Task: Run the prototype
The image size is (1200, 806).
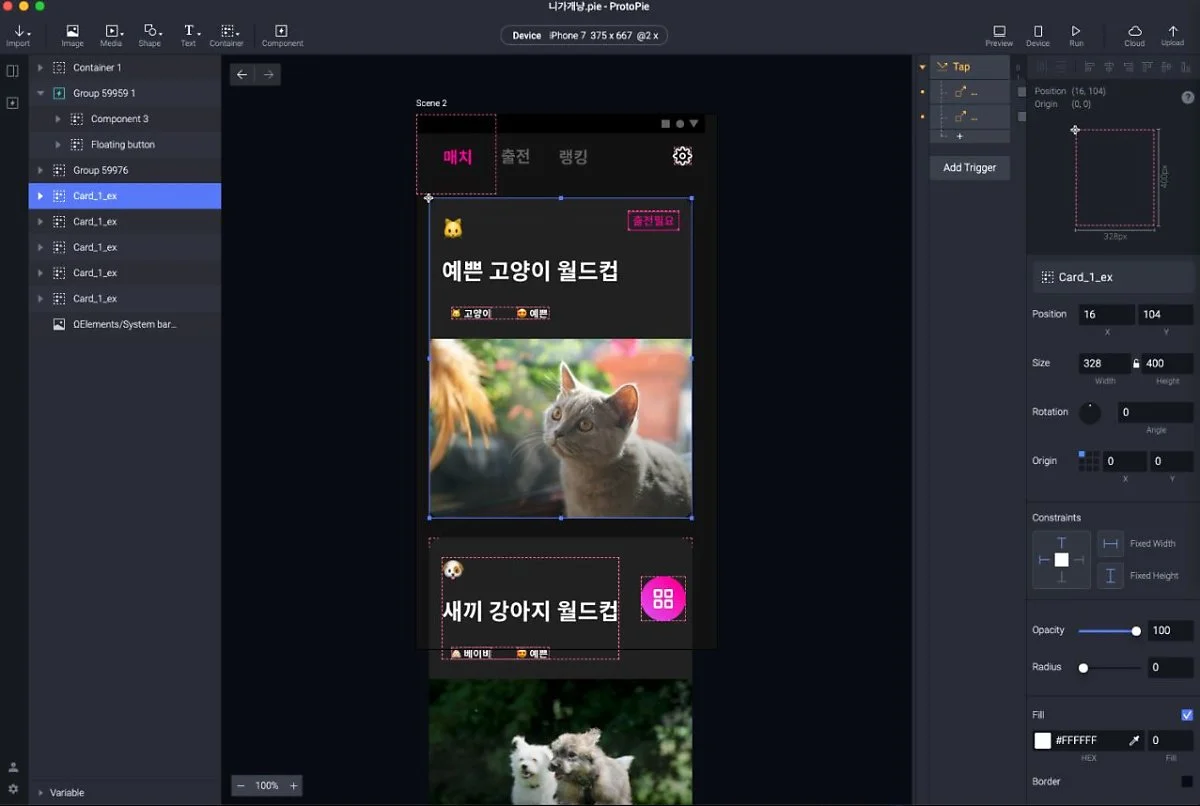Action: coord(1076,36)
